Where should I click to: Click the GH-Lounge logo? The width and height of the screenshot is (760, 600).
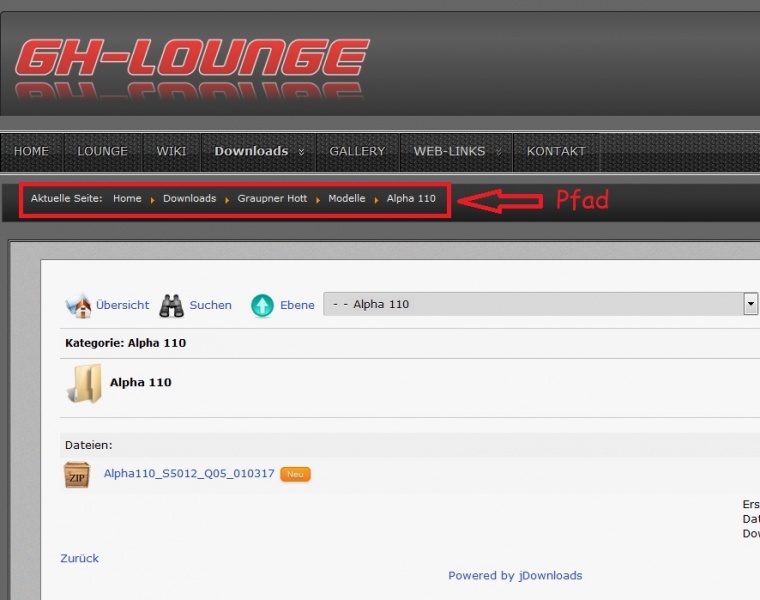pyautogui.click(x=192, y=68)
